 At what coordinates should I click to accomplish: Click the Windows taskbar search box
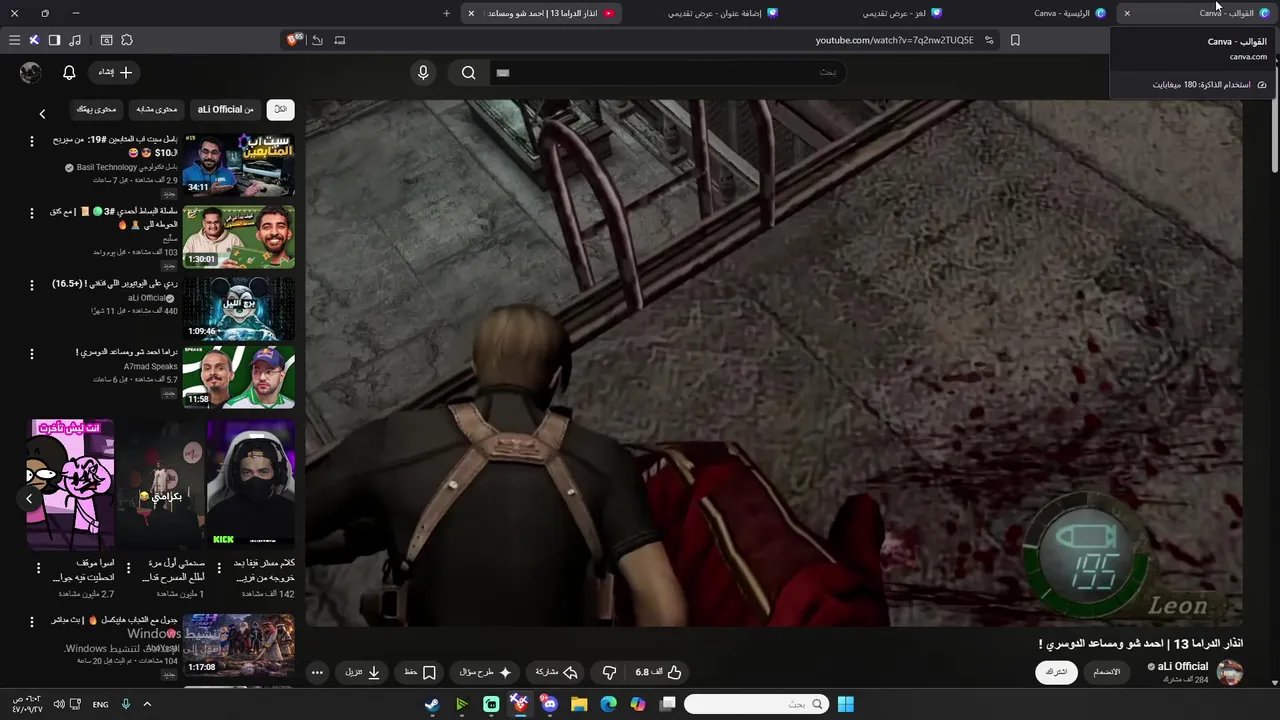(757, 704)
